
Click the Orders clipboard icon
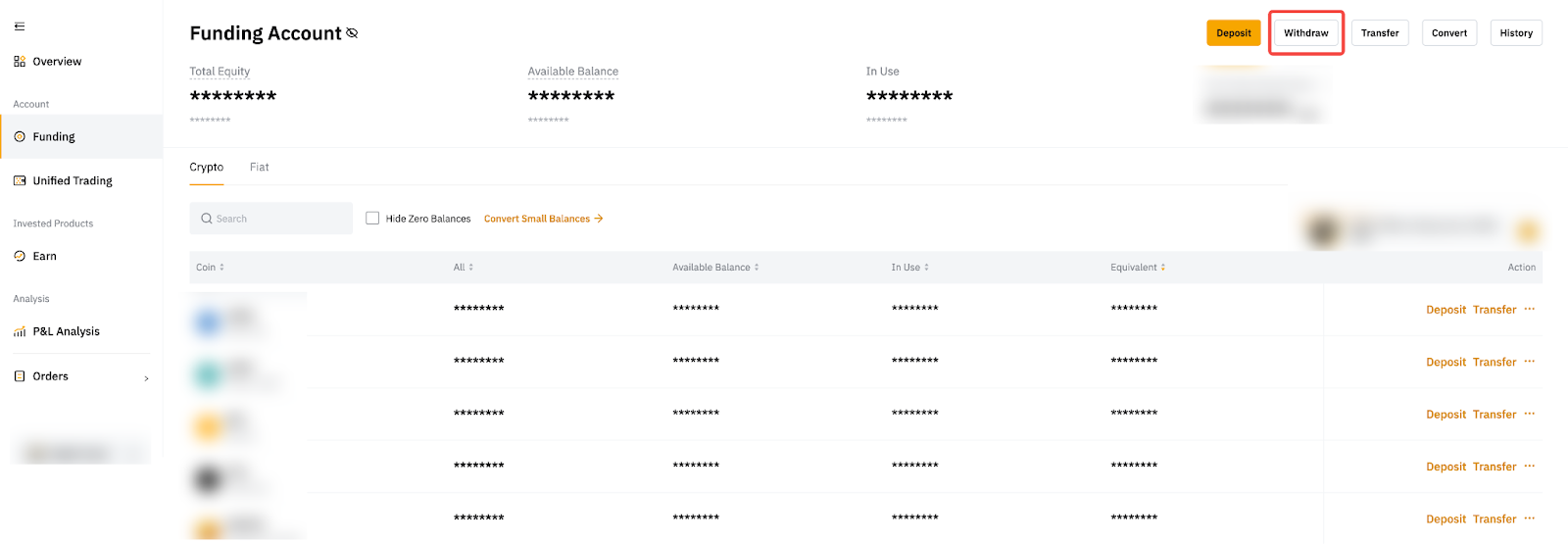point(20,376)
